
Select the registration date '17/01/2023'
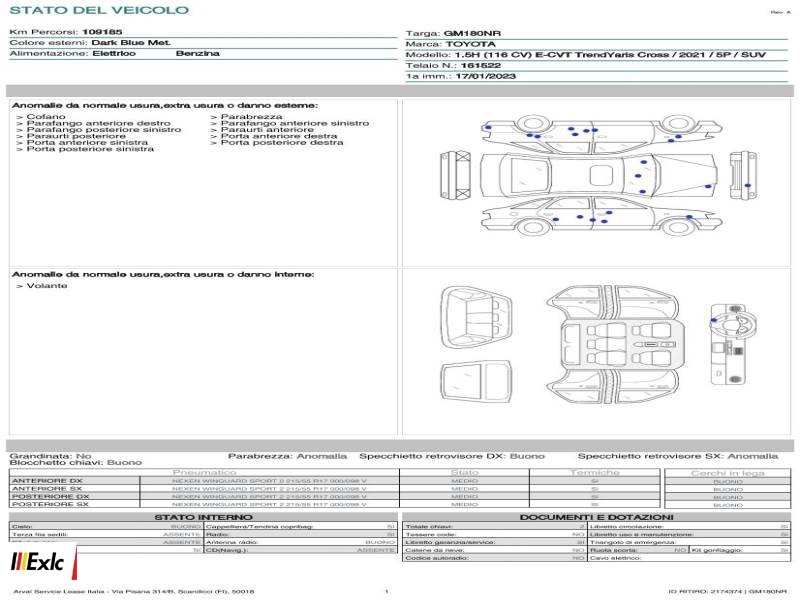(x=486, y=76)
